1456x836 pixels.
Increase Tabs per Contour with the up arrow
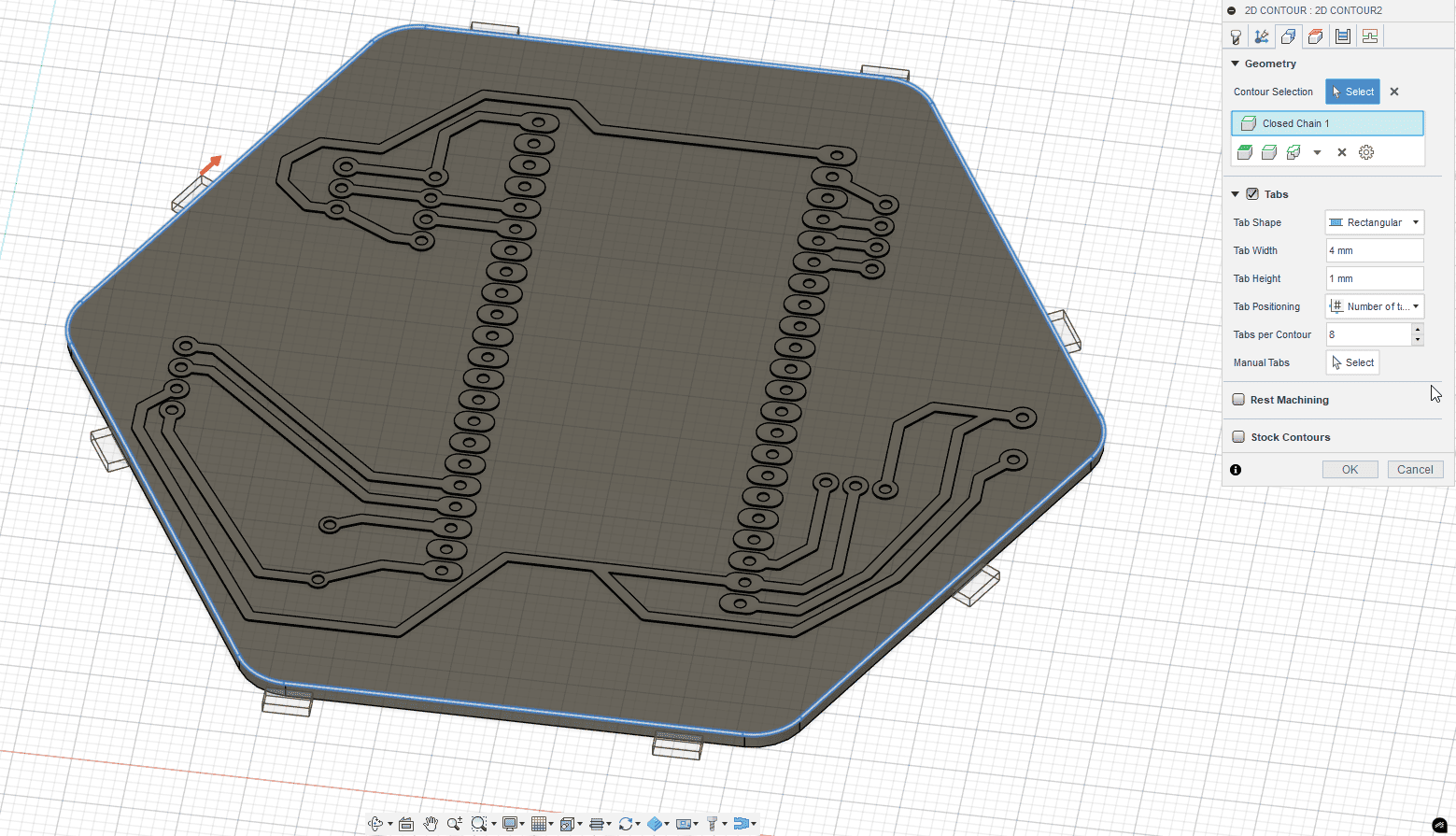click(x=1418, y=329)
